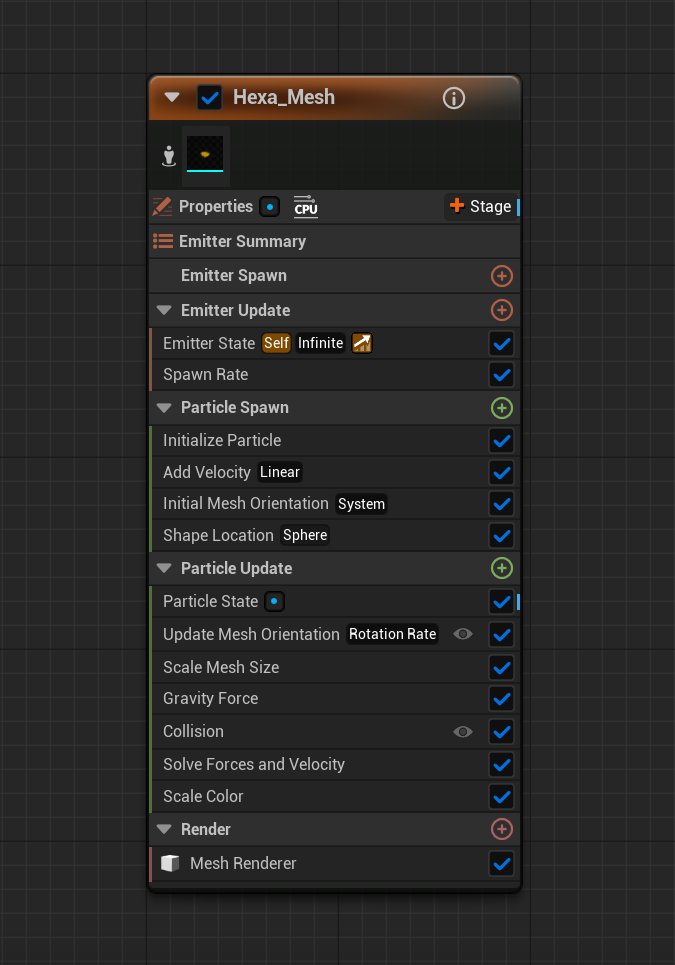Uncheck the Particle State module
675x965 pixels.
pos(501,601)
